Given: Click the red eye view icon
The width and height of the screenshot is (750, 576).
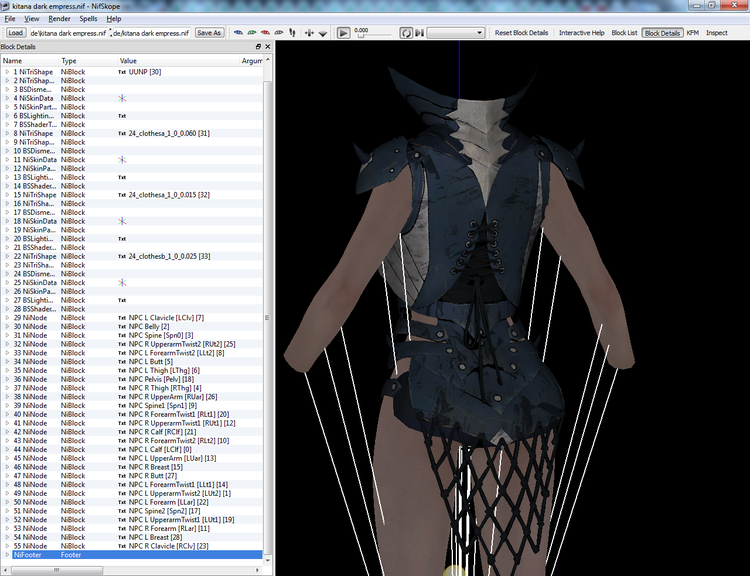Looking at the screenshot, I should (x=265, y=33).
